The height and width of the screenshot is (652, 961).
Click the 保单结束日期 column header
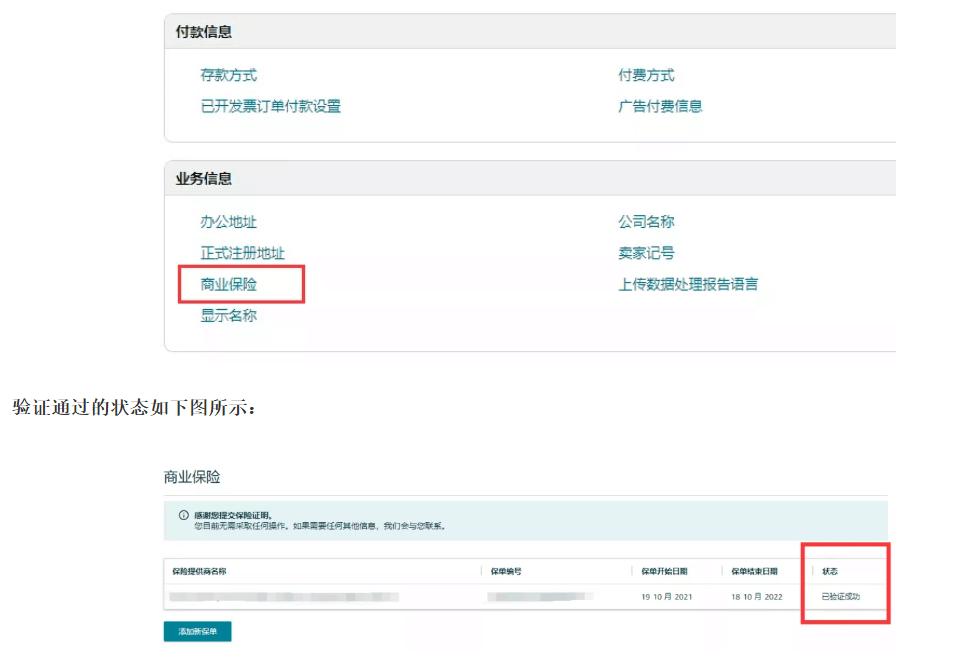pyautogui.click(x=756, y=571)
